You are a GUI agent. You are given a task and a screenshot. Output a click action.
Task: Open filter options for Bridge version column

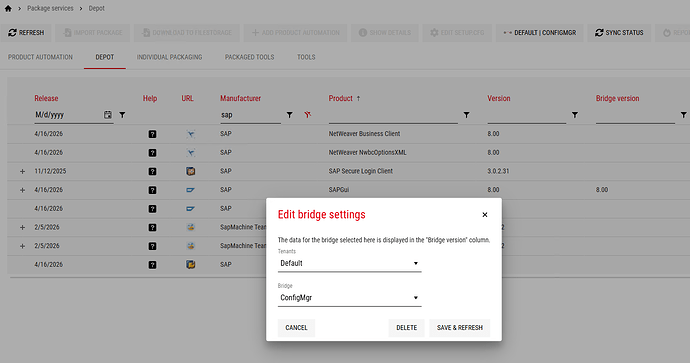[x=683, y=115]
